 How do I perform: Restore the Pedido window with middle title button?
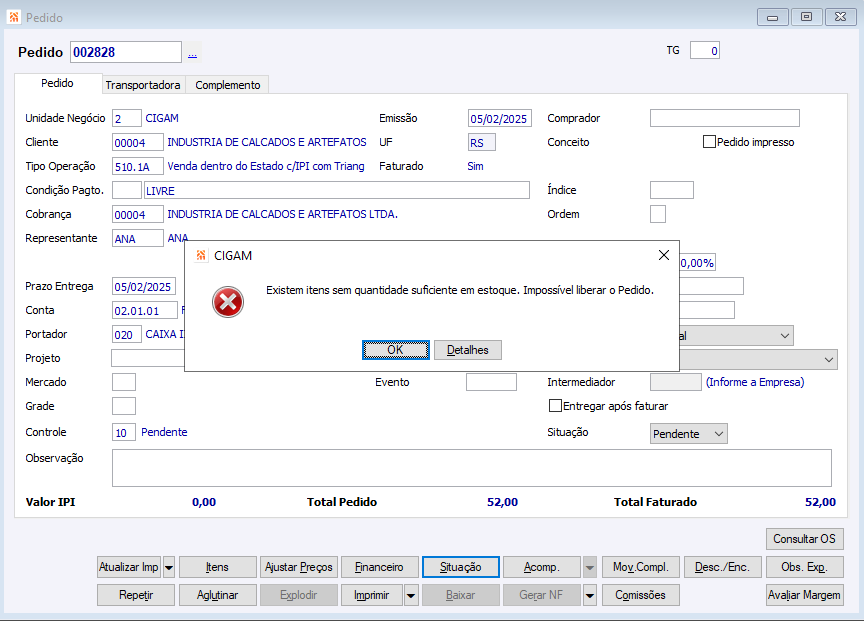coord(806,17)
